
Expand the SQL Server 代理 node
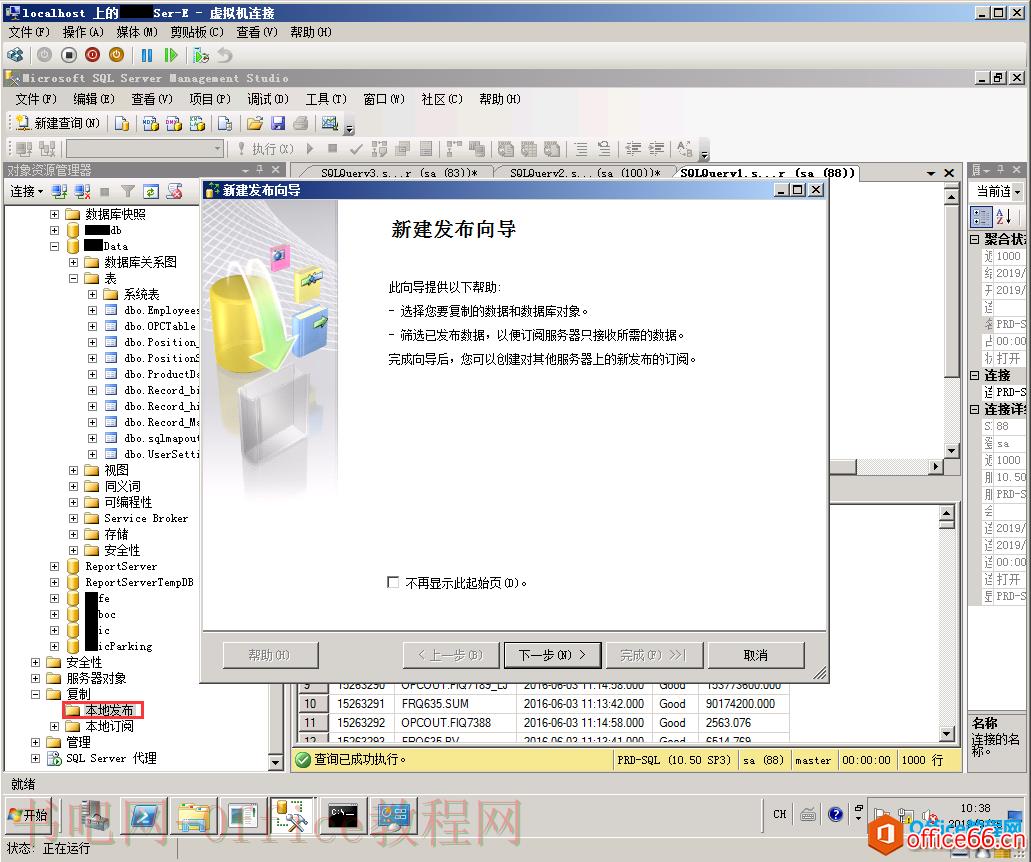tap(36, 758)
